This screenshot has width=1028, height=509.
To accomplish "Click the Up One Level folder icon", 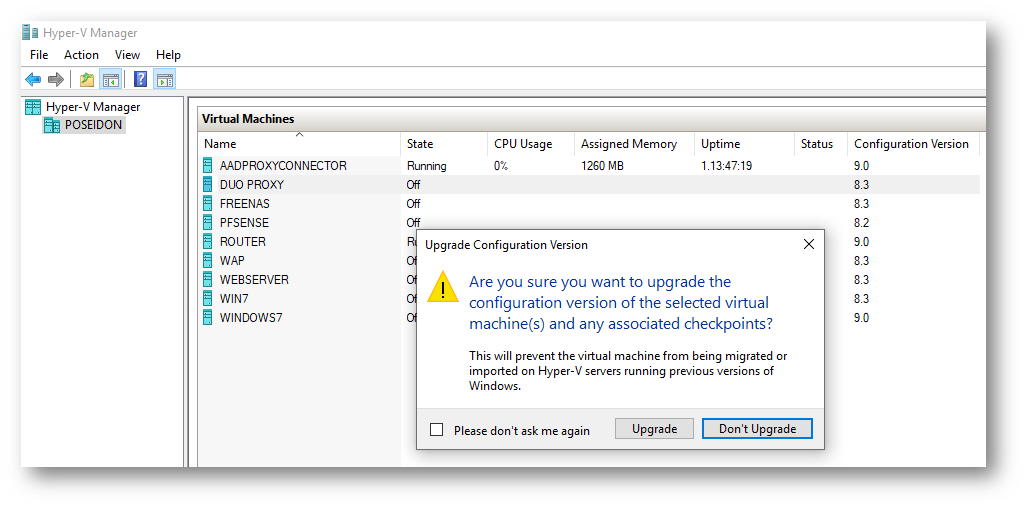I will point(87,80).
